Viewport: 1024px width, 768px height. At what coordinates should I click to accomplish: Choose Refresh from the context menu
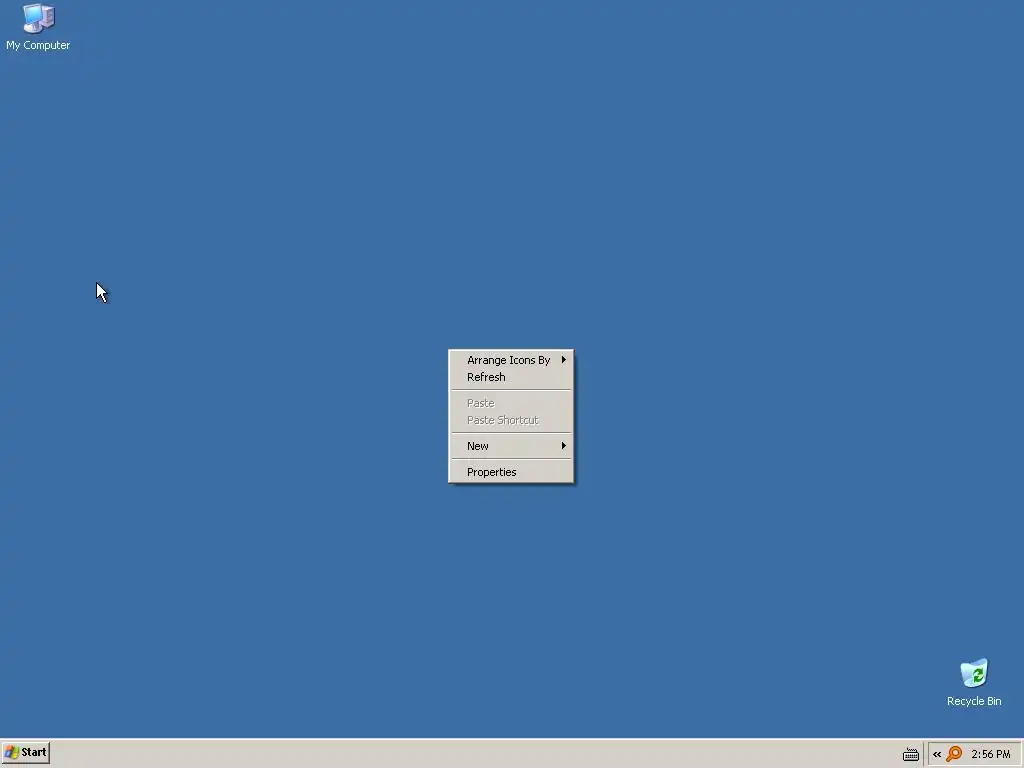pyautogui.click(x=511, y=377)
